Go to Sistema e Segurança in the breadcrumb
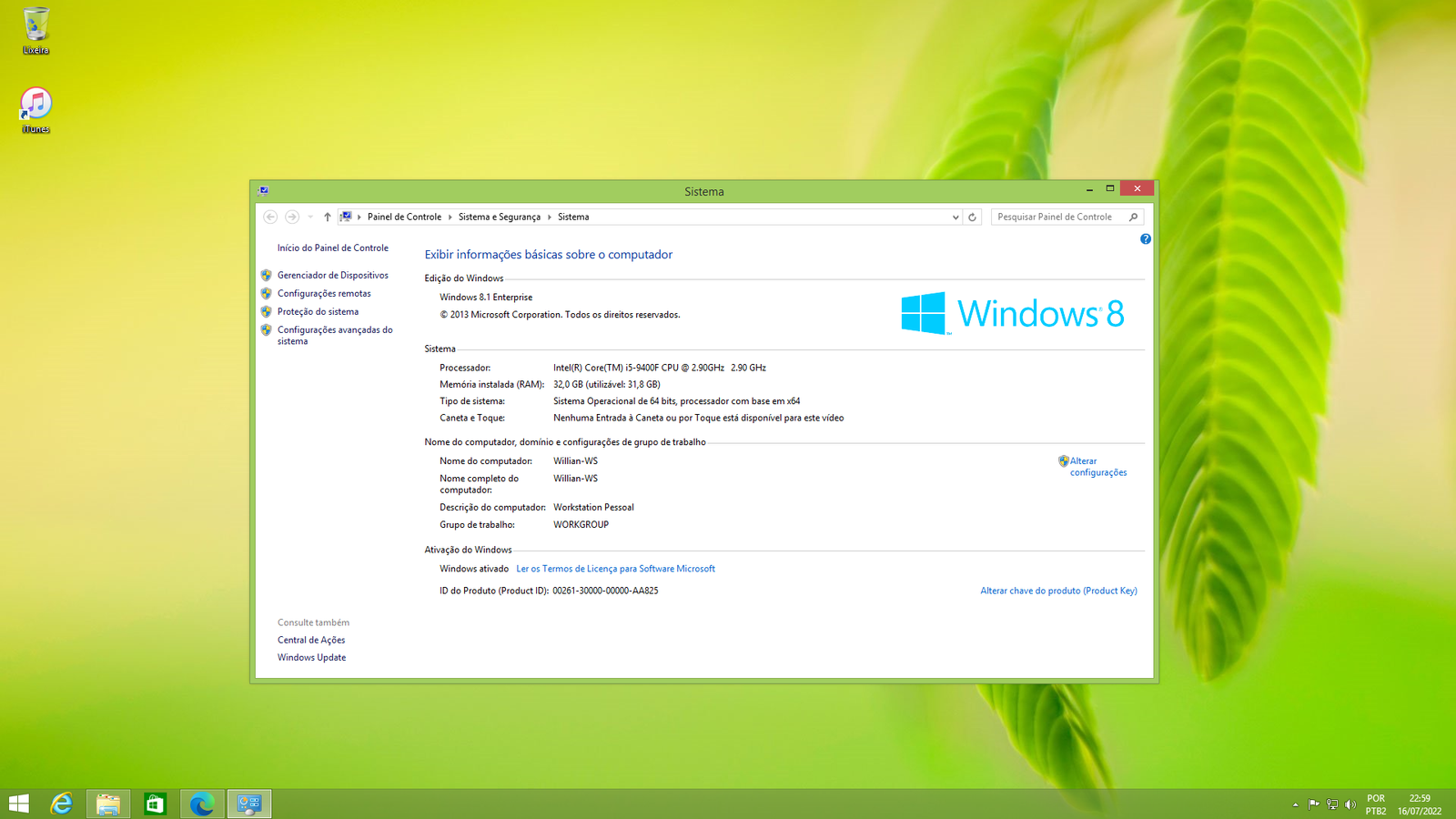 pos(500,217)
